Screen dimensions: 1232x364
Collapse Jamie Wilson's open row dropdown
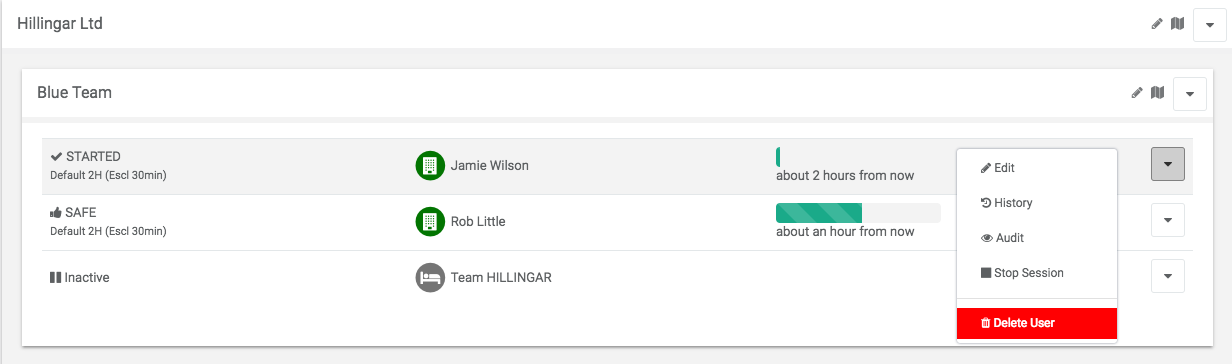(x=1168, y=164)
